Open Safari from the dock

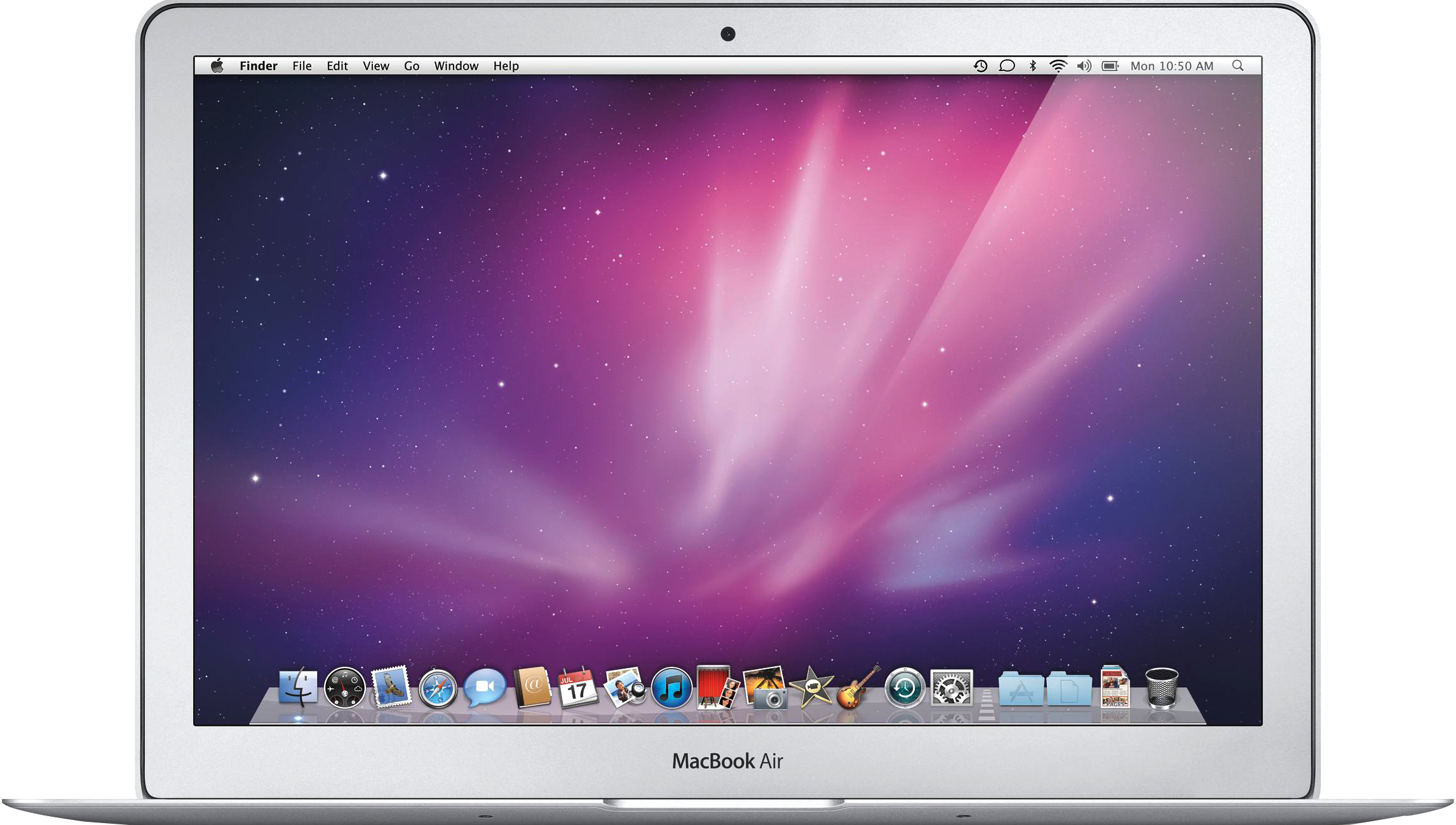(438, 688)
